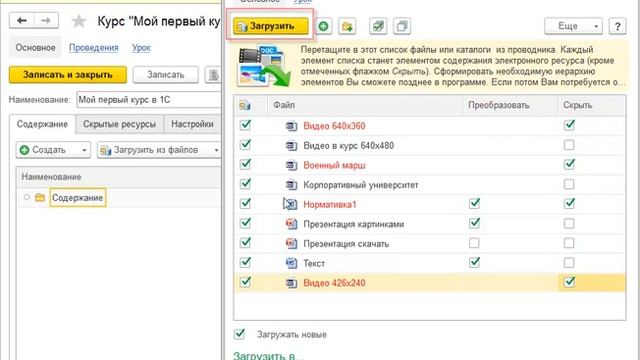Click icon button next to Записать
This screenshot has height=360, width=640.
pyautogui.click(x=213, y=75)
